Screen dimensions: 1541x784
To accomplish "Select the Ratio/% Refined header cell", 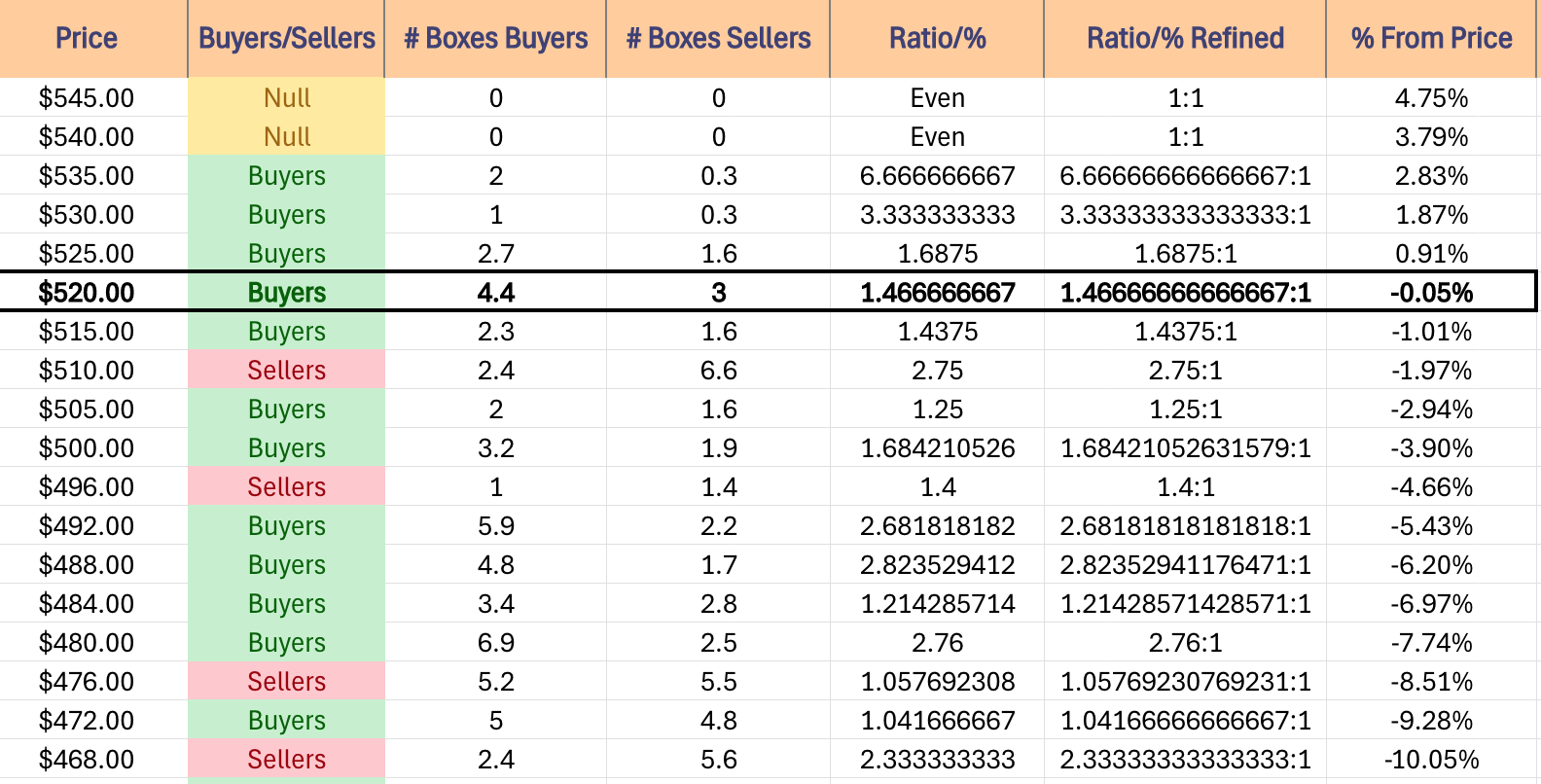I will pyautogui.click(x=1185, y=39).
